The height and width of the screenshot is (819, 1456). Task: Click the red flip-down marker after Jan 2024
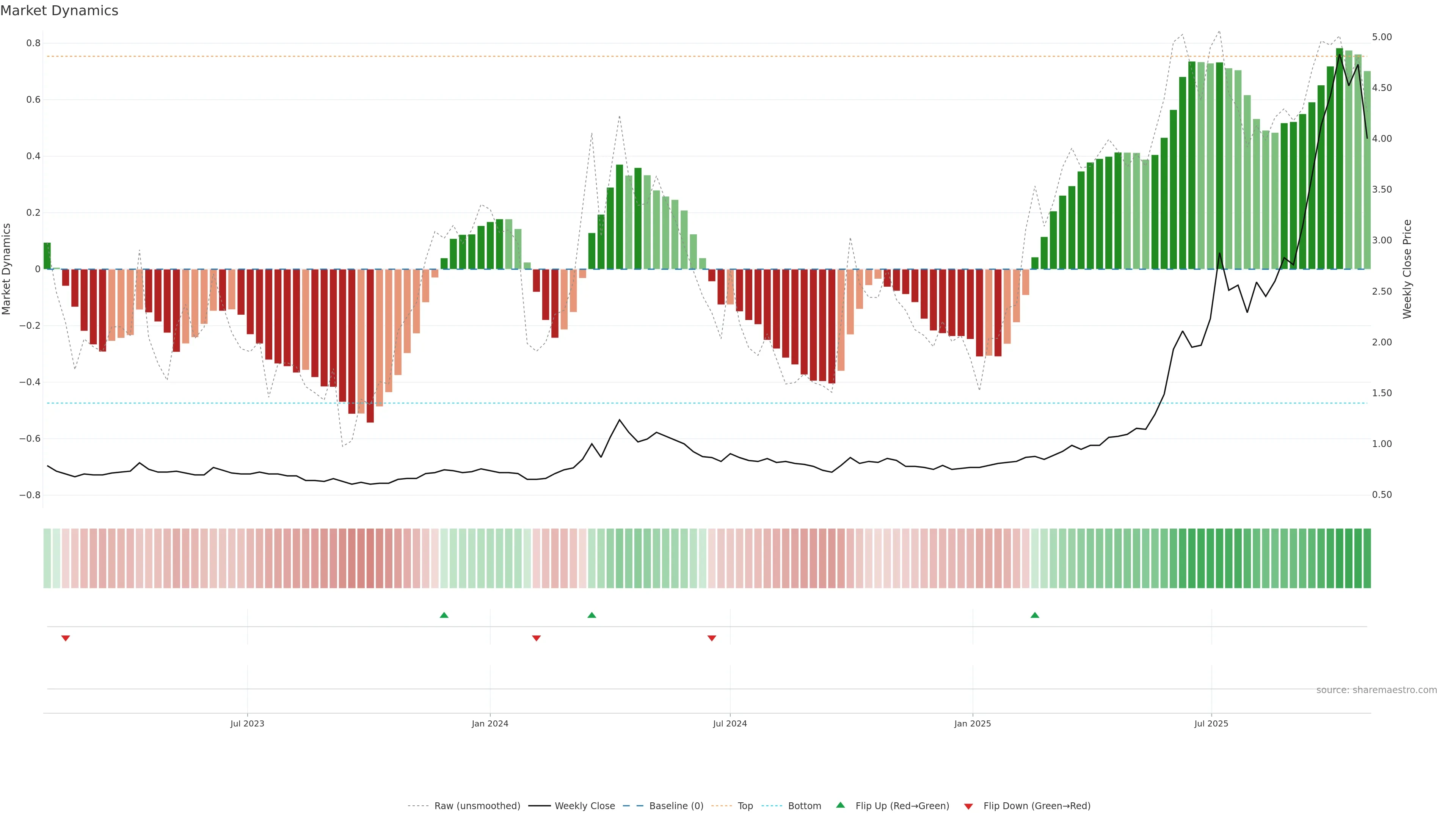click(537, 638)
